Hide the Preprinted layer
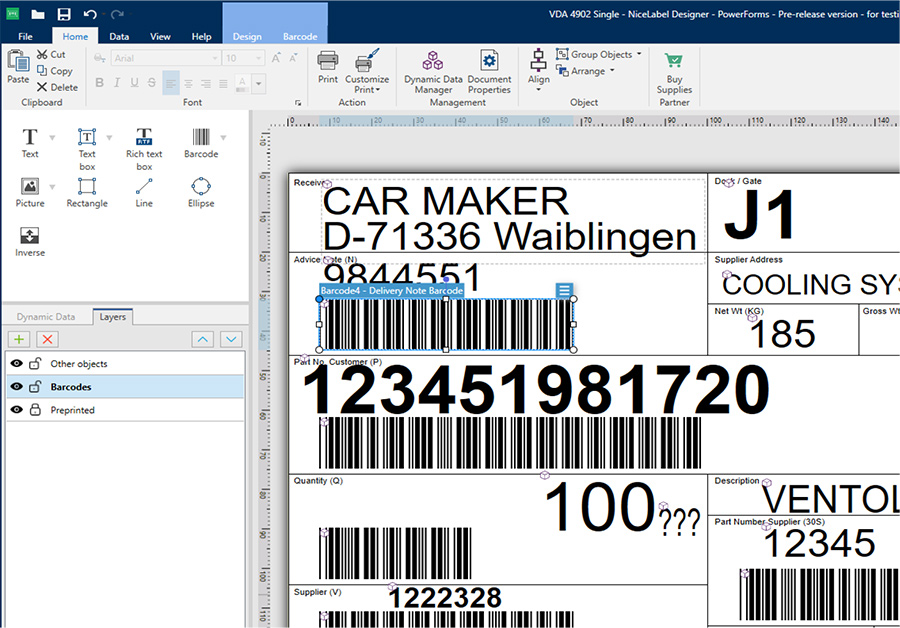 point(17,409)
